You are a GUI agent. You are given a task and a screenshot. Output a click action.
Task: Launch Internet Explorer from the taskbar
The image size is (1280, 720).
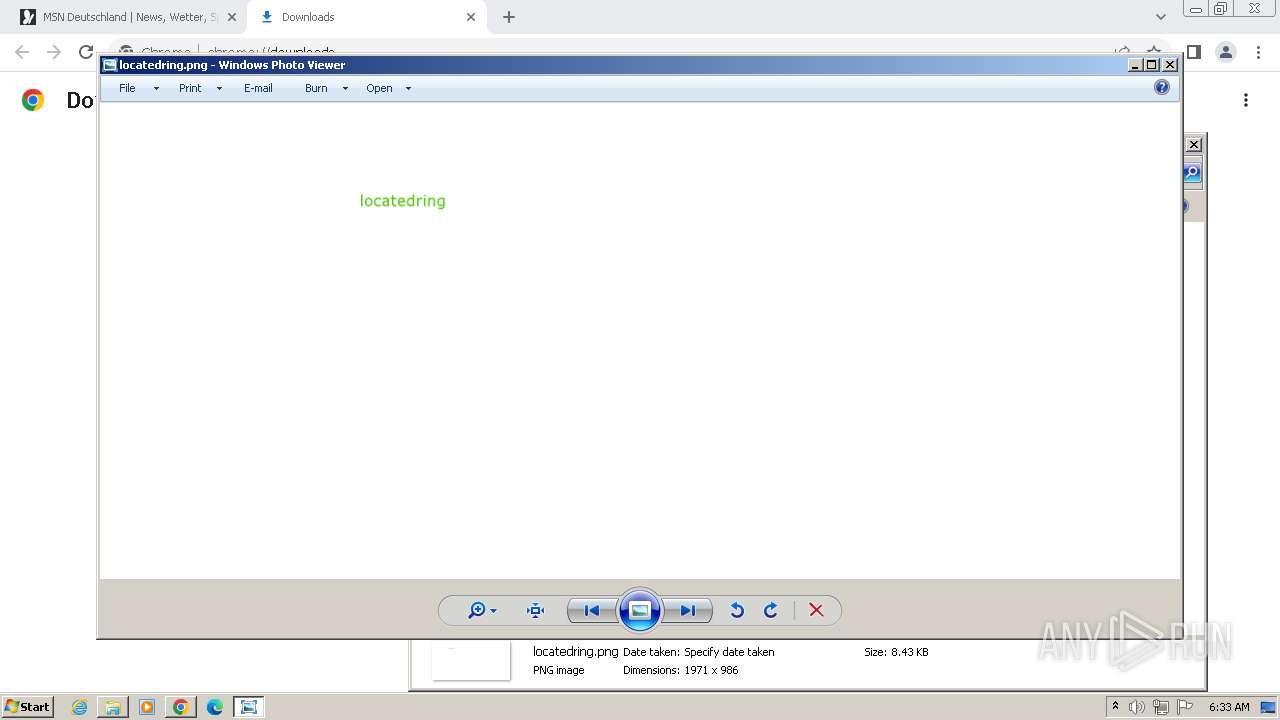79,707
